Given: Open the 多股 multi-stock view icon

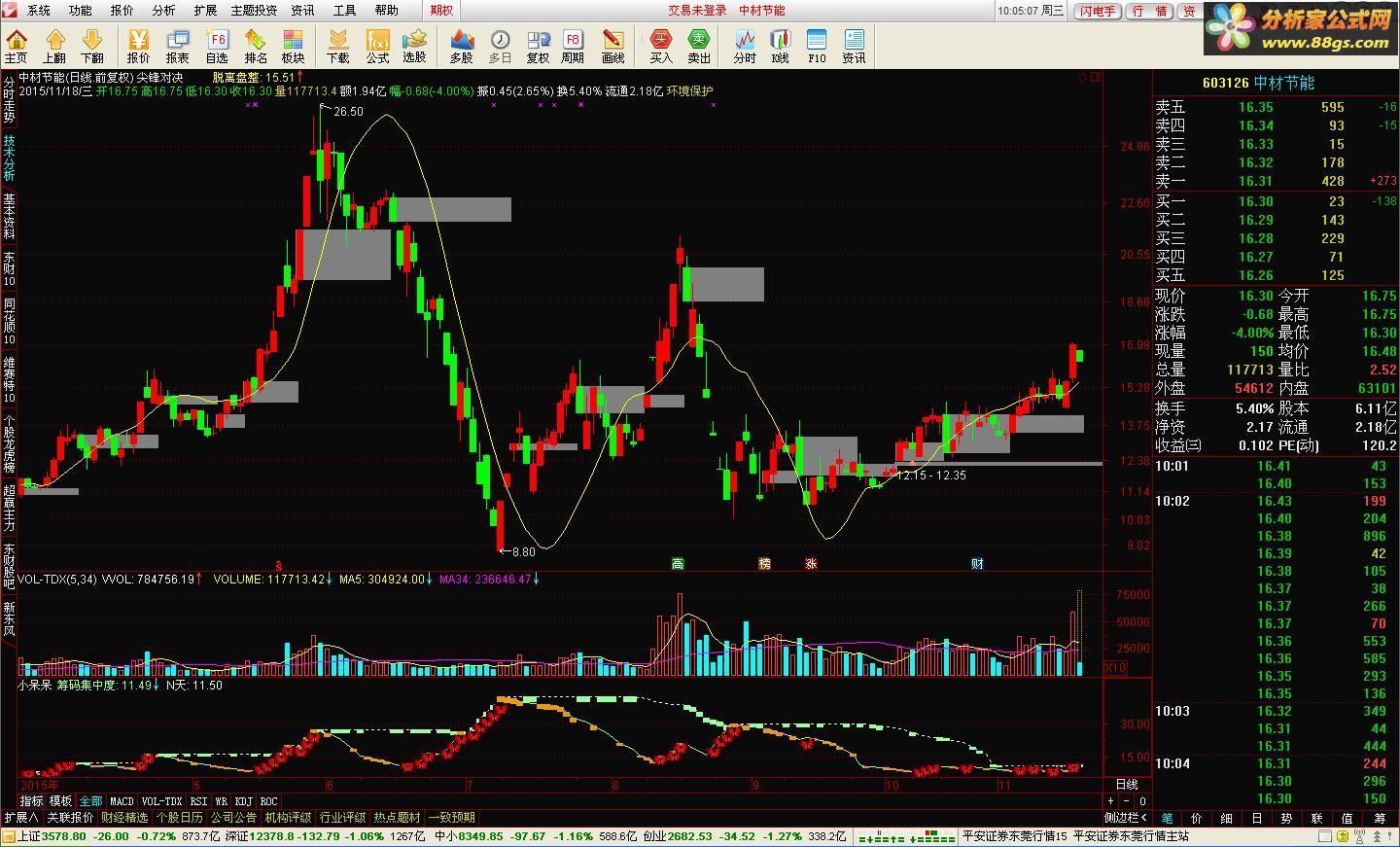Looking at the screenshot, I should tap(461, 46).
